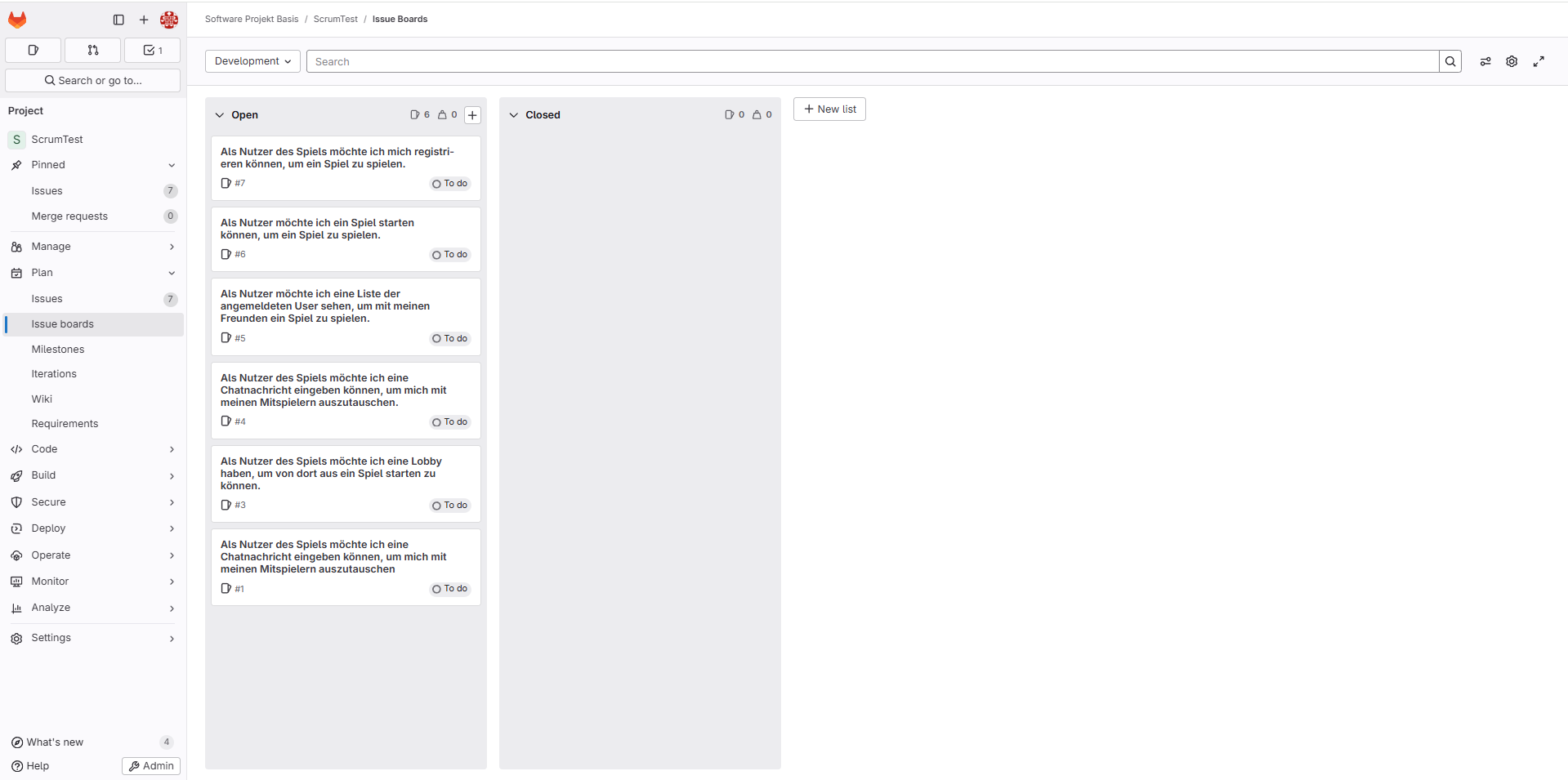Screen dimensions: 1568x780
Task: Open the merge requests shortcut icon
Action: 93,51
